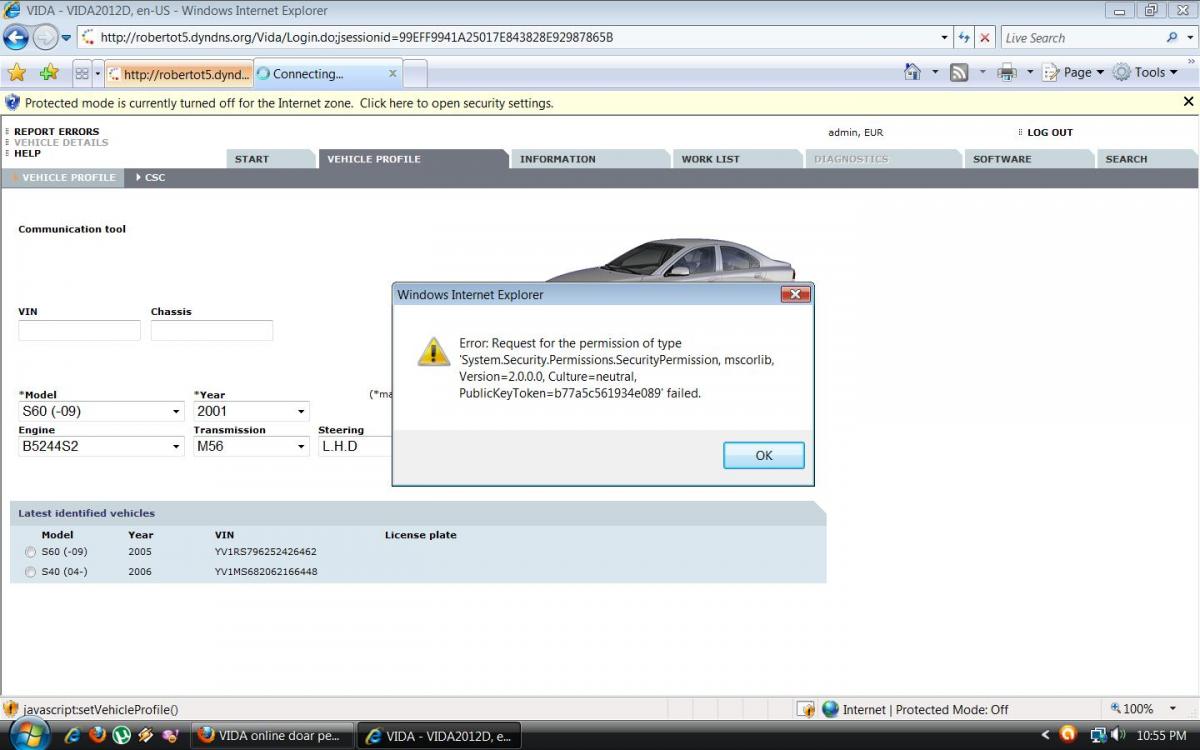Expand the Recent Pages dropdown arrow
The width and height of the screenshot is (1200, 750).
coord(67,38)
